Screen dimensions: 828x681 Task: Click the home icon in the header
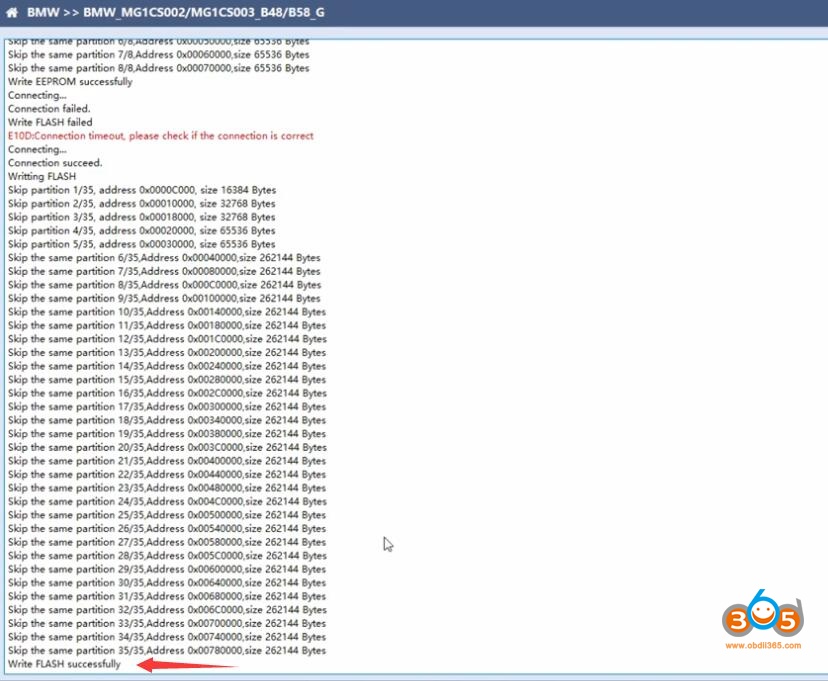point(12,12)
